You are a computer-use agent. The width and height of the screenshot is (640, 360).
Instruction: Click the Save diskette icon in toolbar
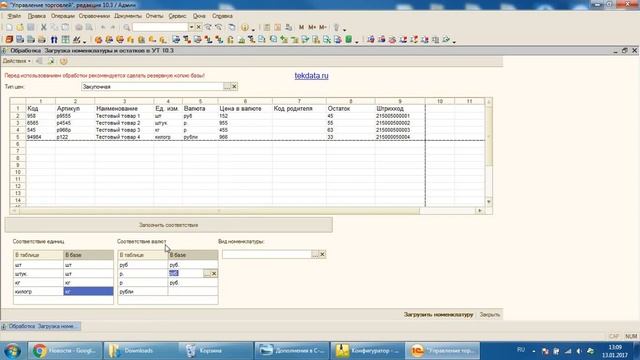(x=31, y=27)
